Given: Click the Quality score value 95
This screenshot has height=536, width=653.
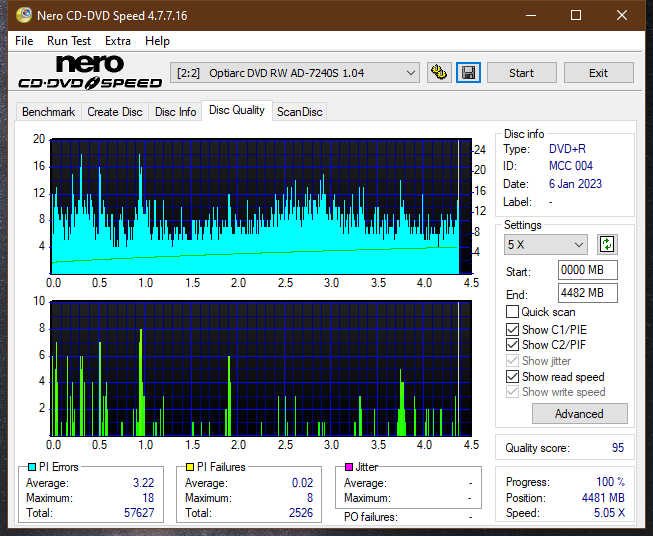Looking at the screenshot, I should (618, 448).
